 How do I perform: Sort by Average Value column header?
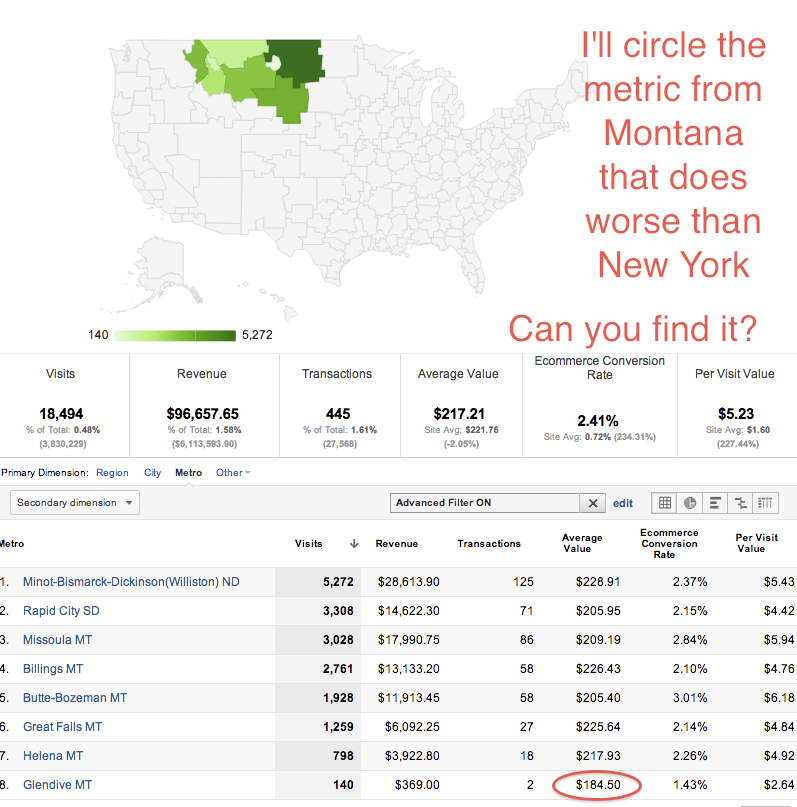click(582, 543)
